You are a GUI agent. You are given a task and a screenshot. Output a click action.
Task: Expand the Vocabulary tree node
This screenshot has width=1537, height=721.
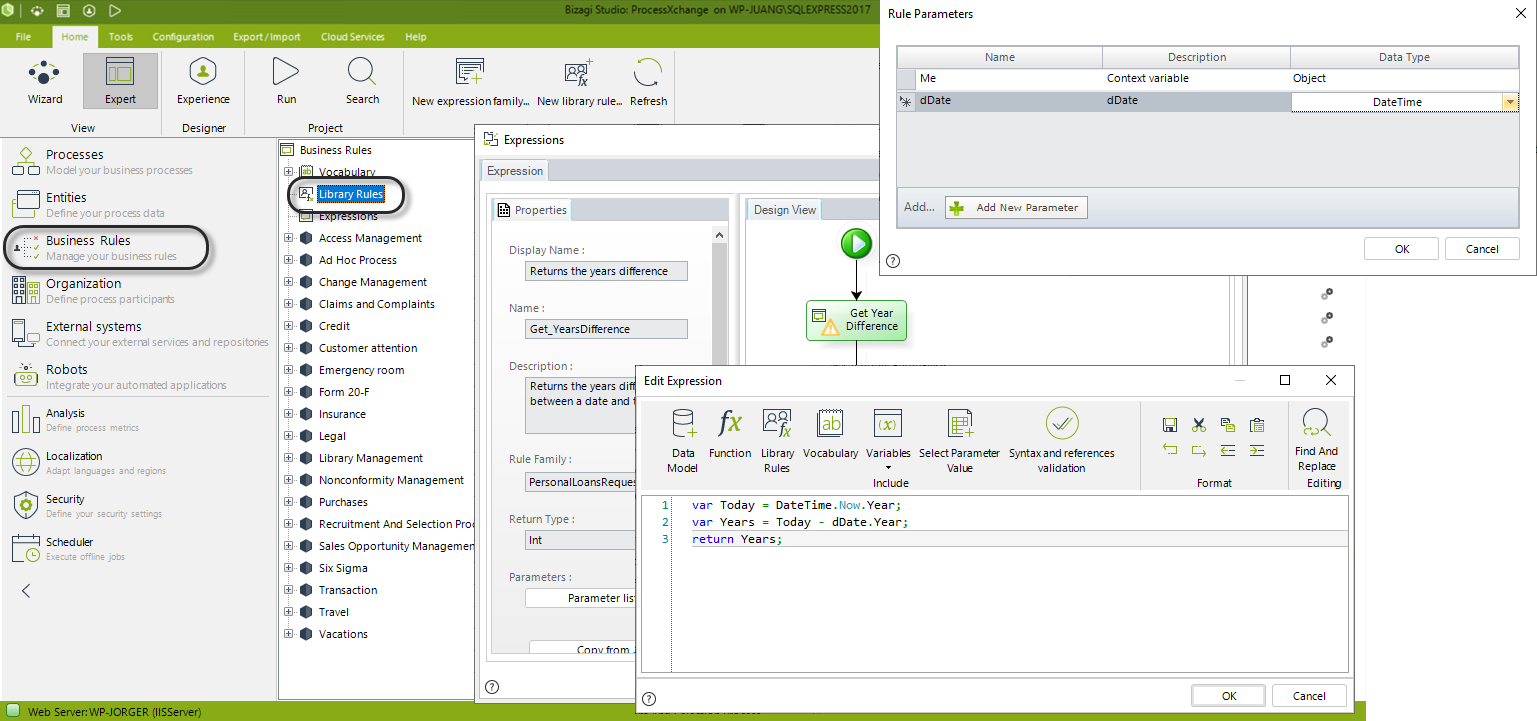tap(289, 172)
